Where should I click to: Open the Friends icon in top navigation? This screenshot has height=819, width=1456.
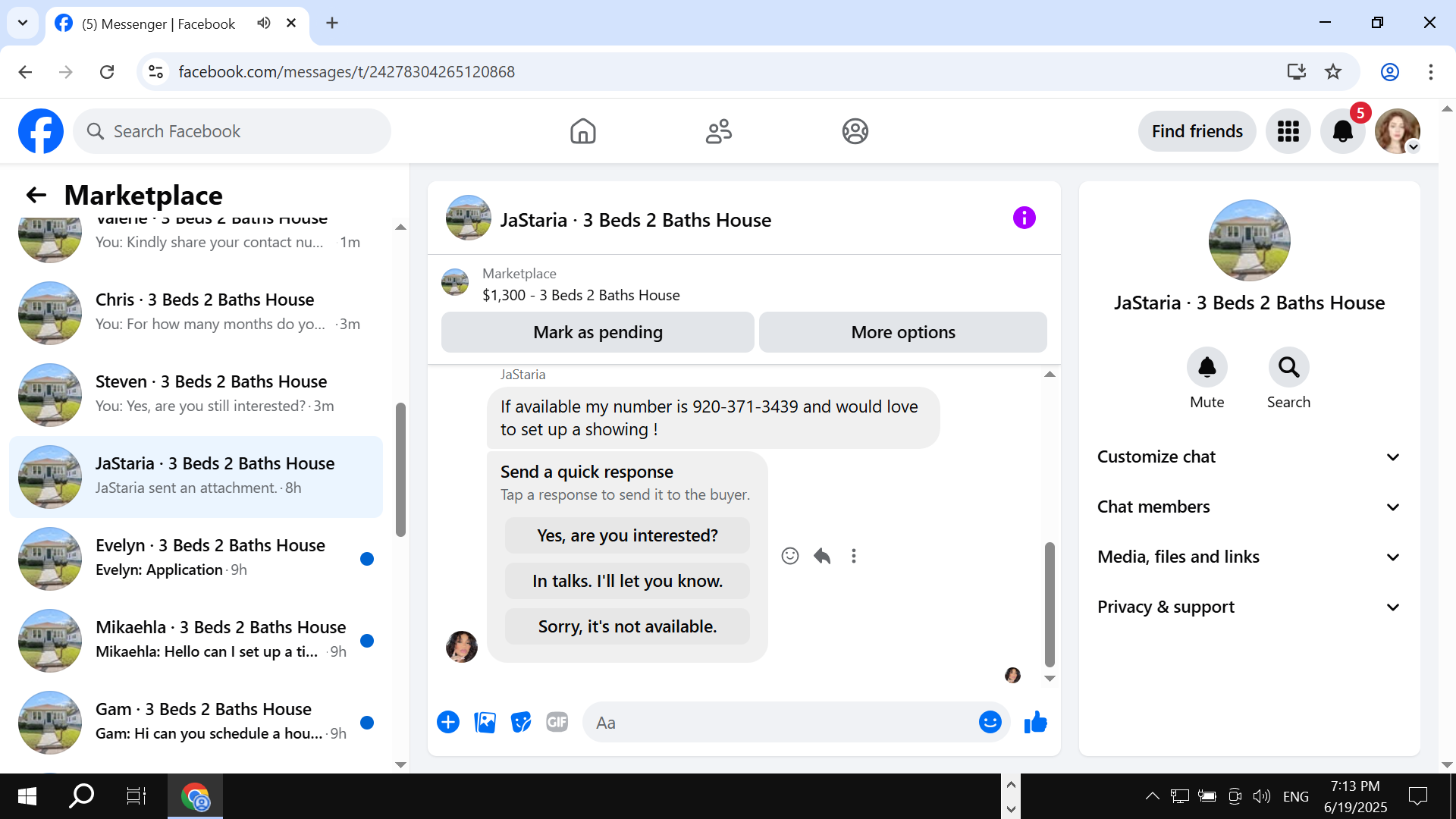coord(719,131)
